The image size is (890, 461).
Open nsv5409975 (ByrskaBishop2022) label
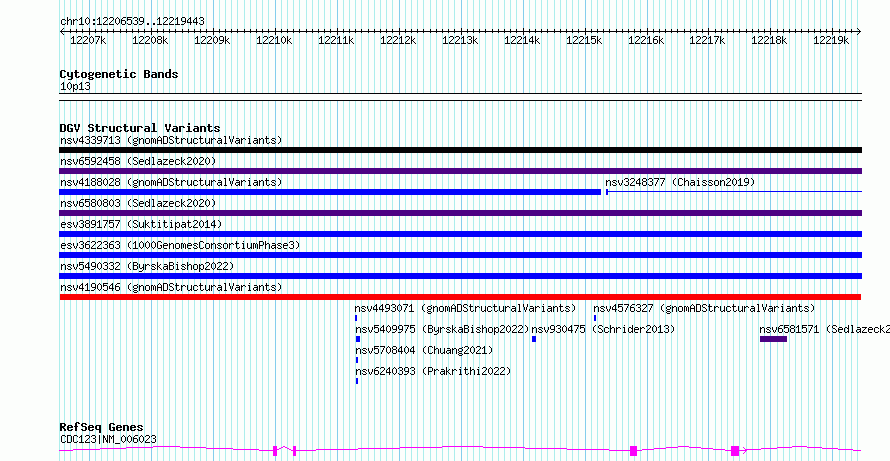click(442, 329)
